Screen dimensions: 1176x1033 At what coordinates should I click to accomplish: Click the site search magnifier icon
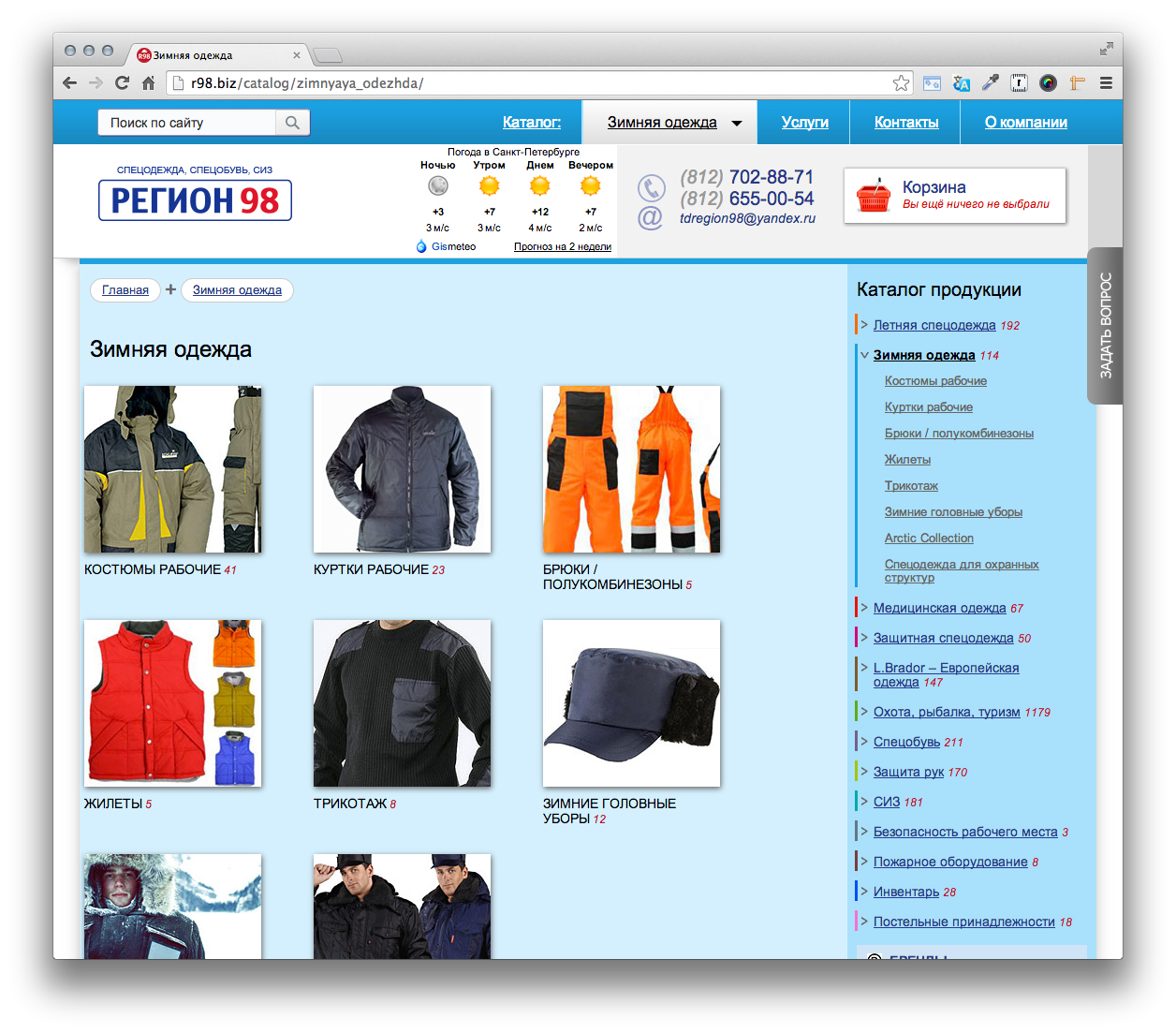[x=292, y=123]
